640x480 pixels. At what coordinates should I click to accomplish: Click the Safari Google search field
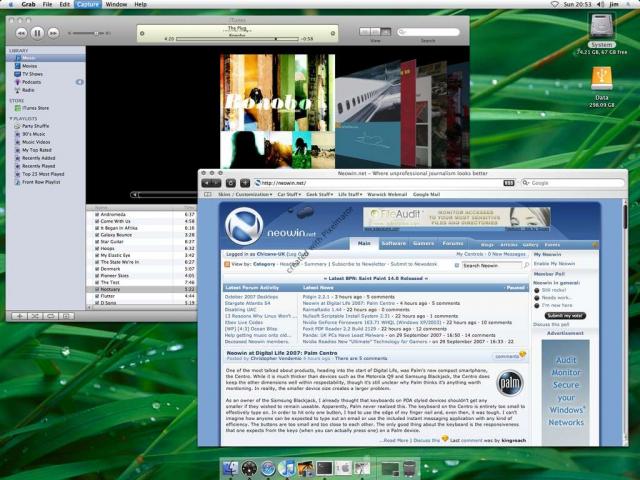coord(573,183)
